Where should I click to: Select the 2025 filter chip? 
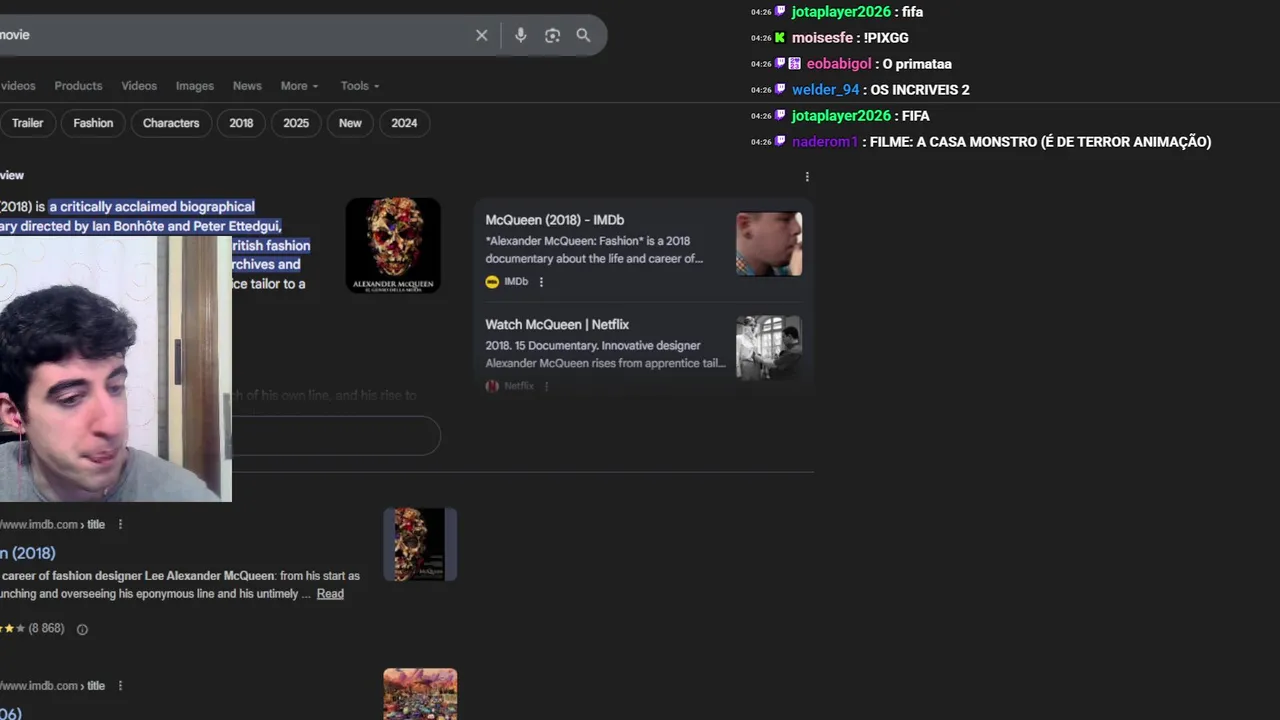point(296,123)
